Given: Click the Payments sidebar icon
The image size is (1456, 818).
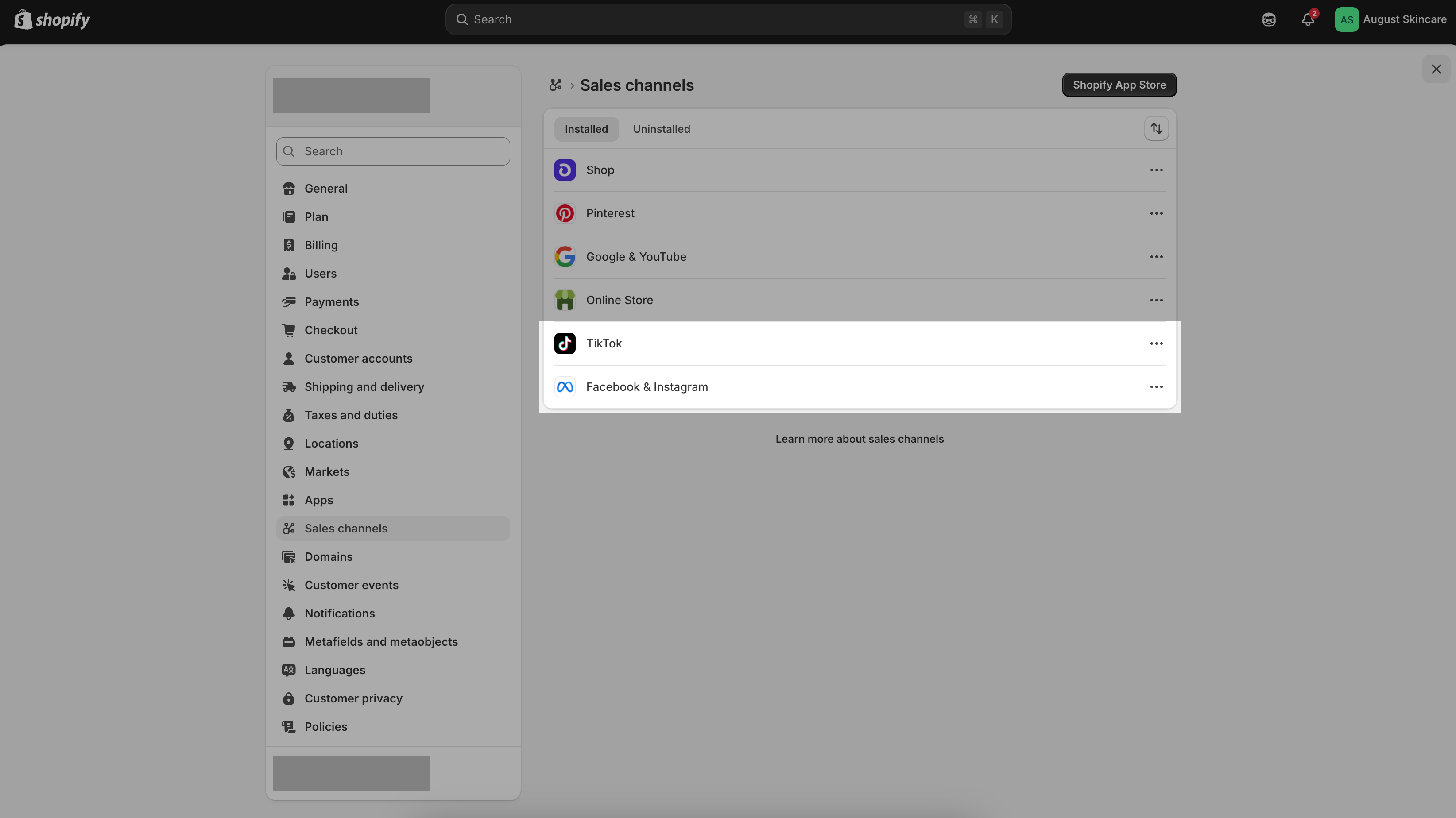Looking at the screenshot, I should click(289, 302).
